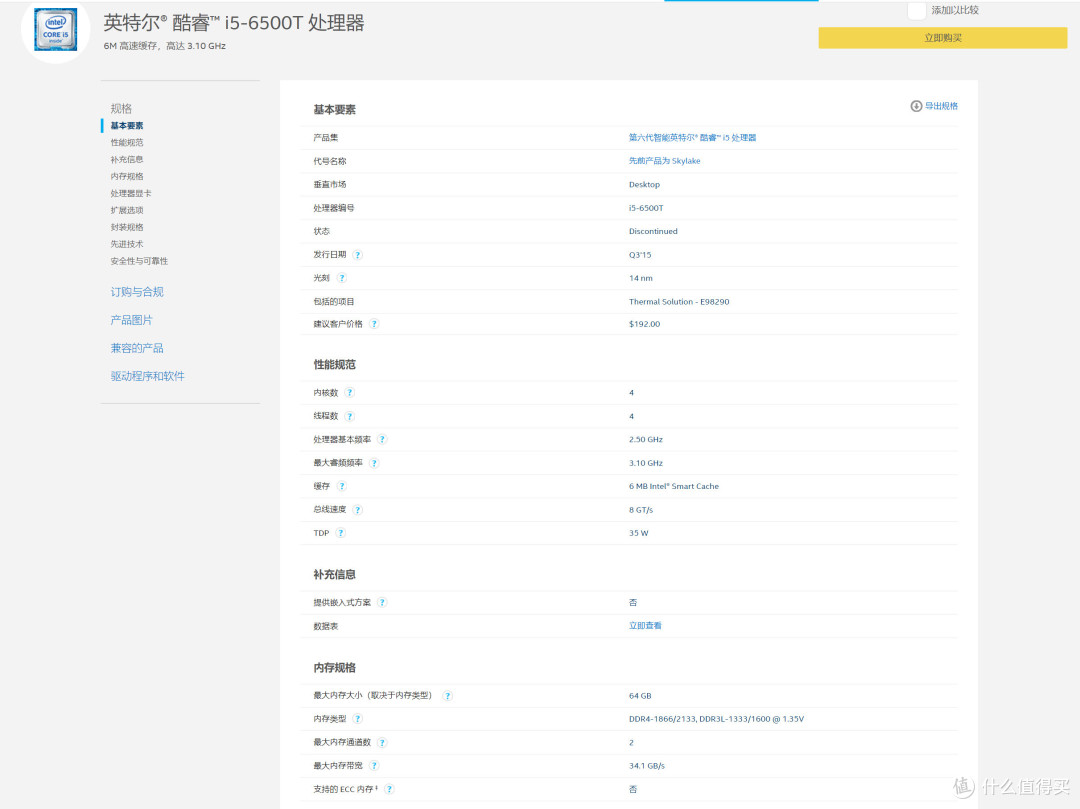Open help icon next to 内存类型
1080x809 pixels.
(x=357, y=719)
